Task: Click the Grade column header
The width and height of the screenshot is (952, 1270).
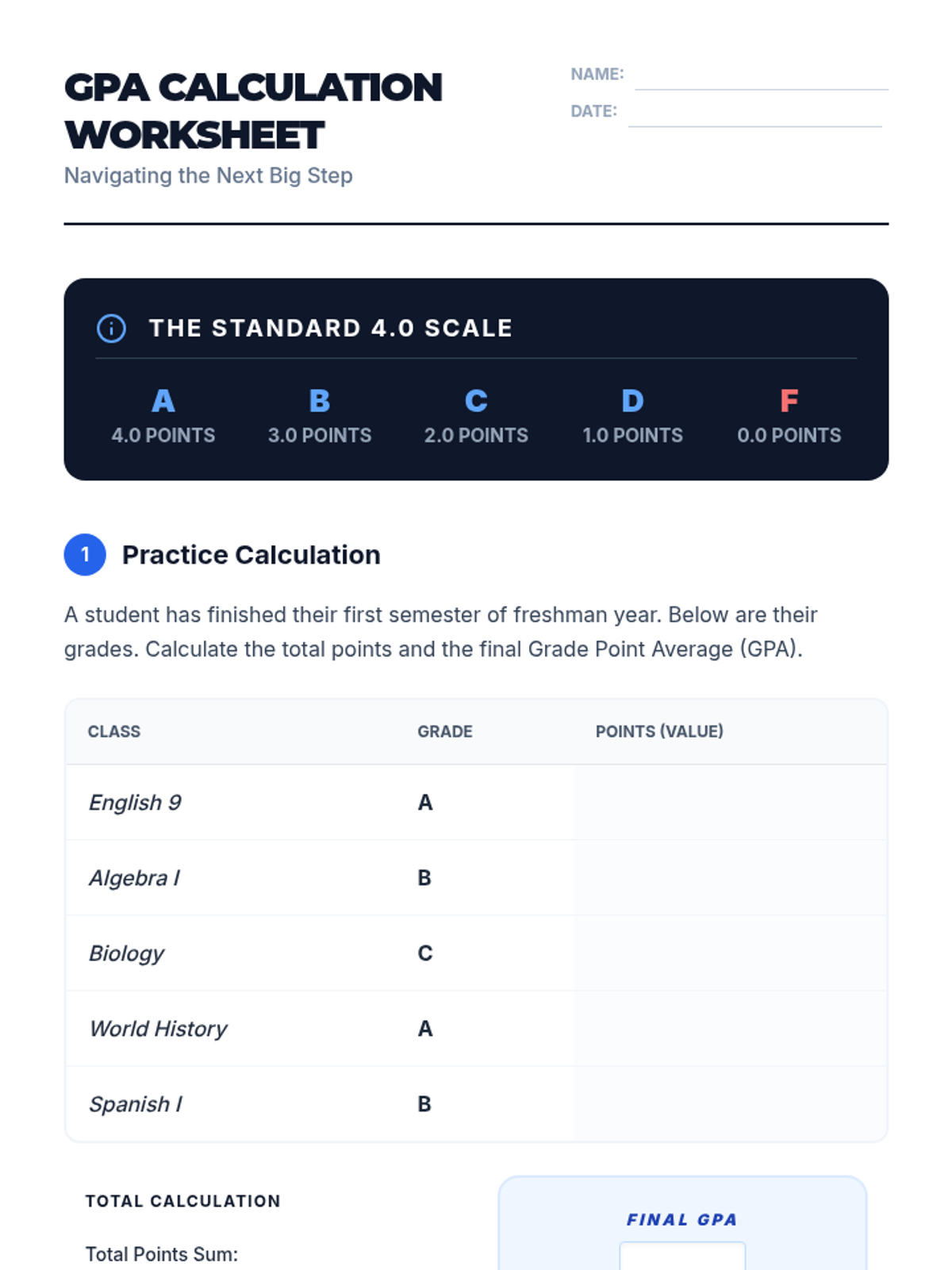Action: [444, 731]
